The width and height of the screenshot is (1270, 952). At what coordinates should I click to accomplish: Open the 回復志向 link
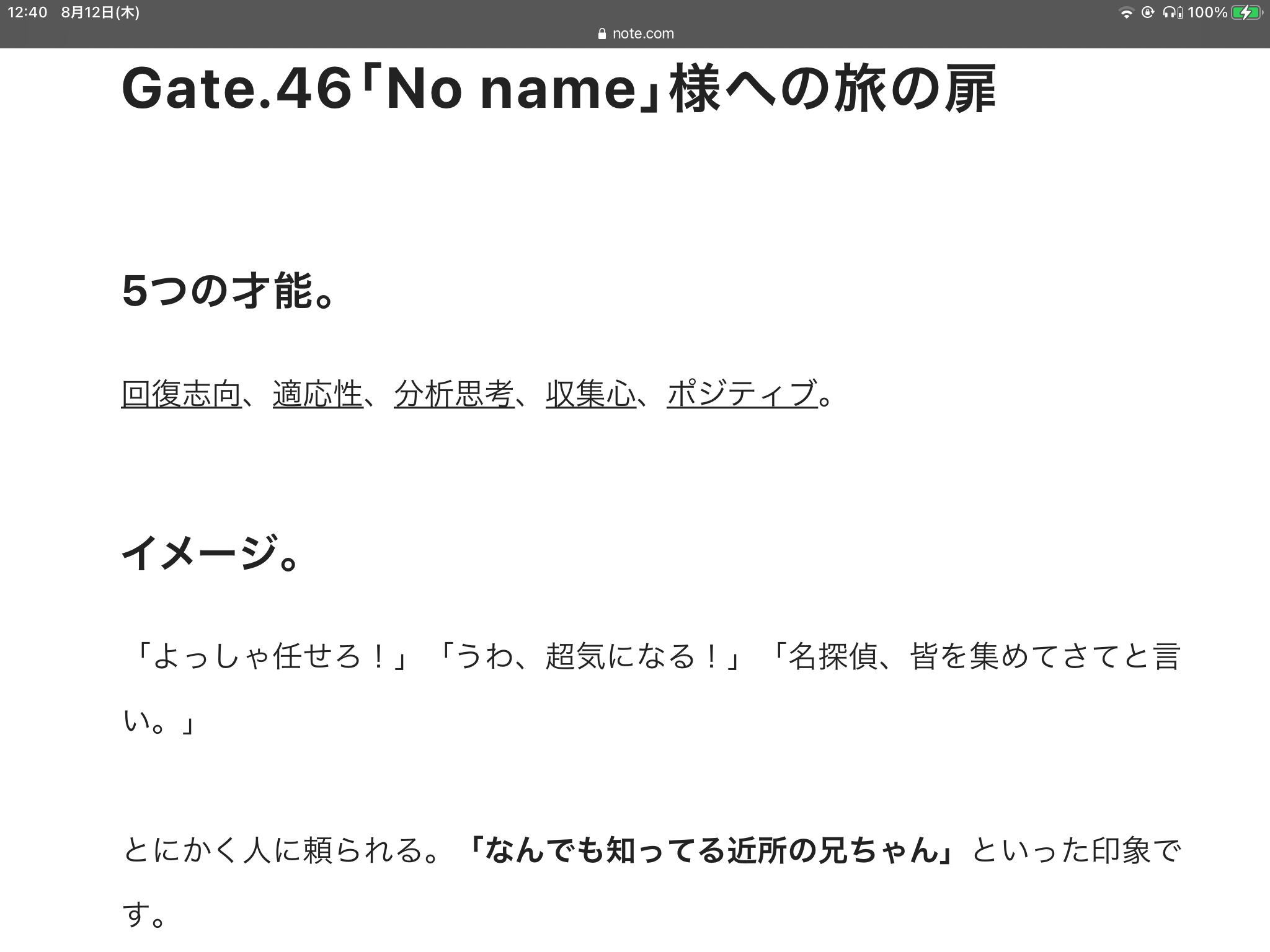tap(182, 394)
